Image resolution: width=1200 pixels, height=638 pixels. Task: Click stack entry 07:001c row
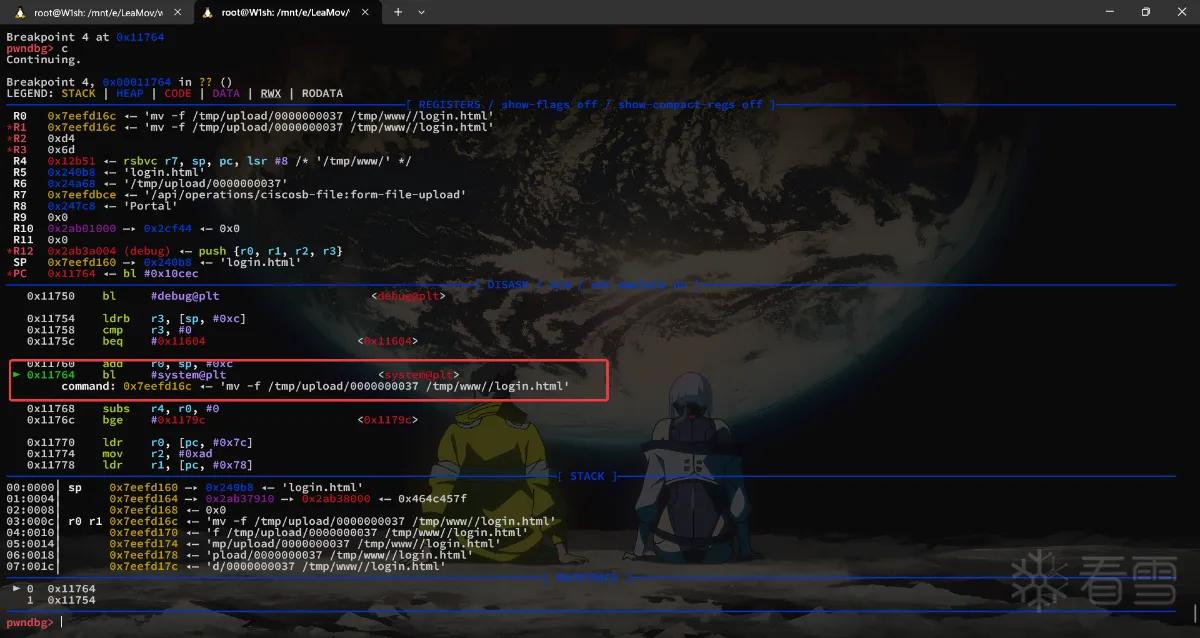226,566
